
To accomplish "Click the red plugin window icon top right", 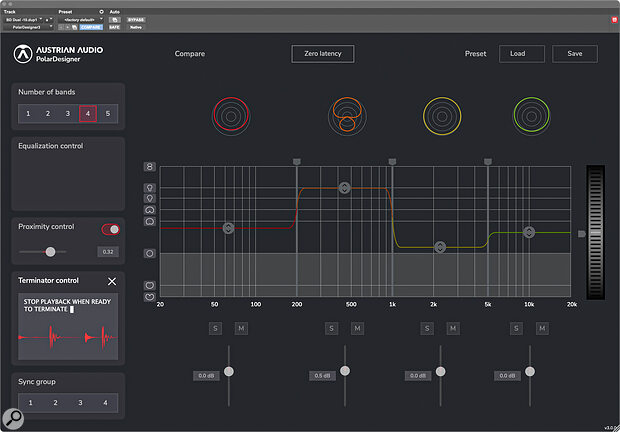I will point(614,20).
